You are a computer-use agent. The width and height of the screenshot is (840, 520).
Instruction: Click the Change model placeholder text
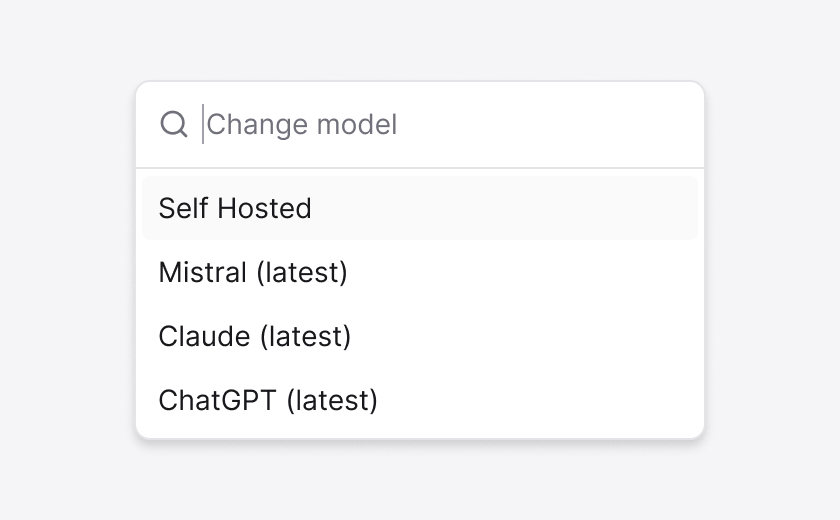[x=302, y=125]
